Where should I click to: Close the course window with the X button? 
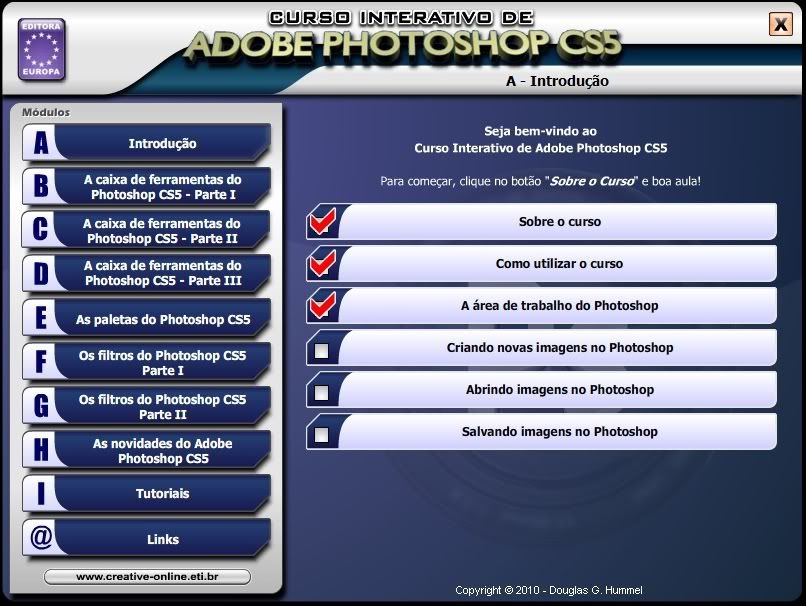coord(781,24)
